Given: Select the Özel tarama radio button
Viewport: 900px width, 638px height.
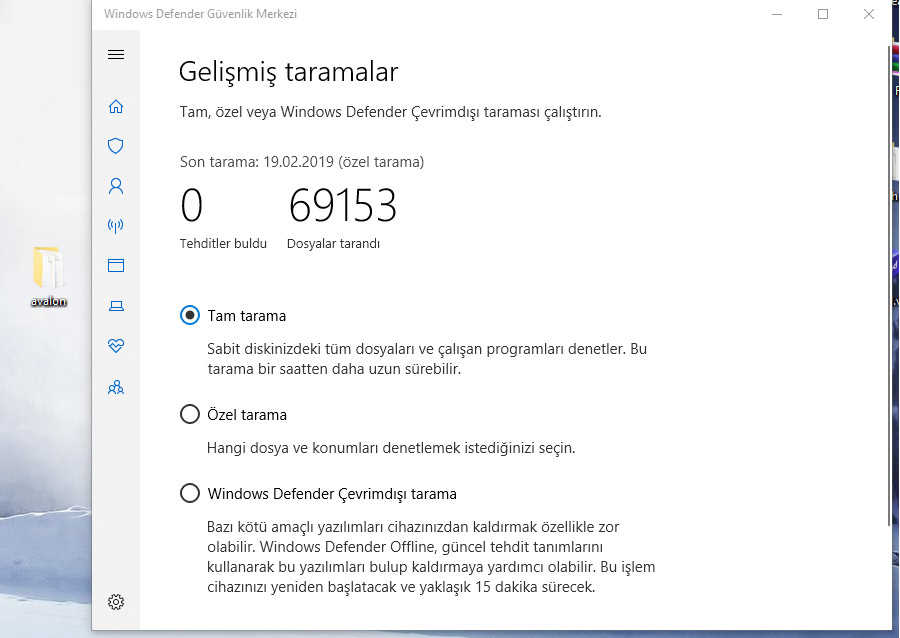Looking at the screenshot, I should coord(190,414).
